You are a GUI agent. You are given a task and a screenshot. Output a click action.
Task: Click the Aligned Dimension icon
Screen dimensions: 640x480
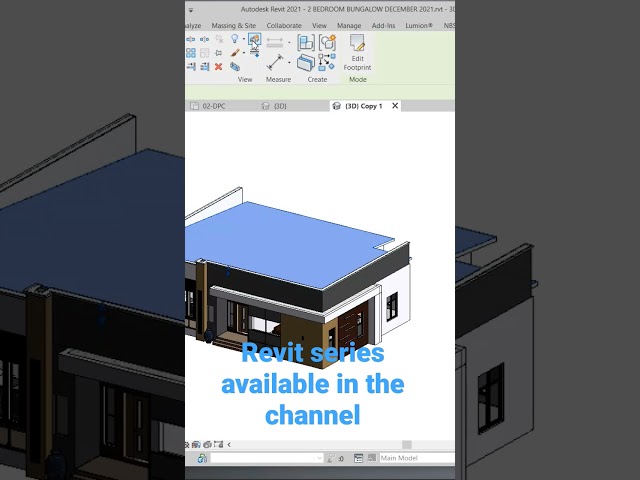pyautogui.click(x=275, y=42)
